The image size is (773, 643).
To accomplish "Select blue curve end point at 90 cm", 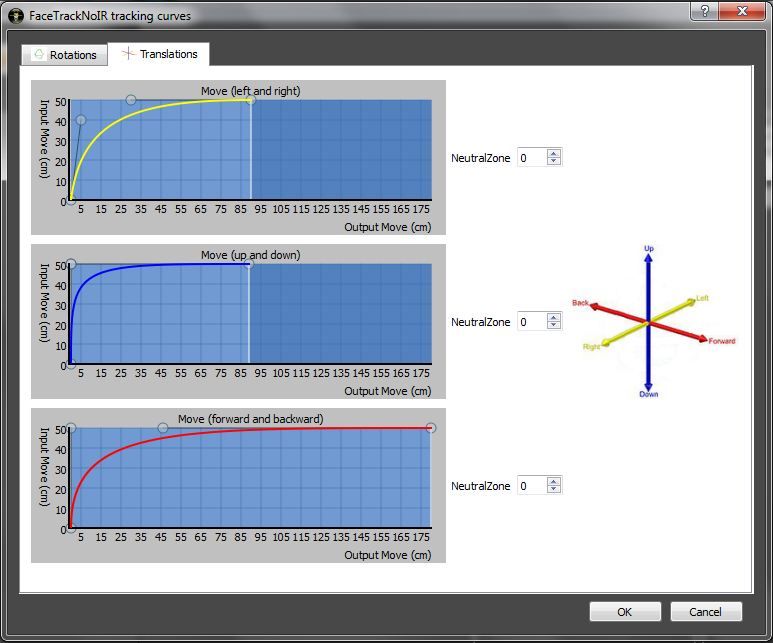I will coord(249,264).
